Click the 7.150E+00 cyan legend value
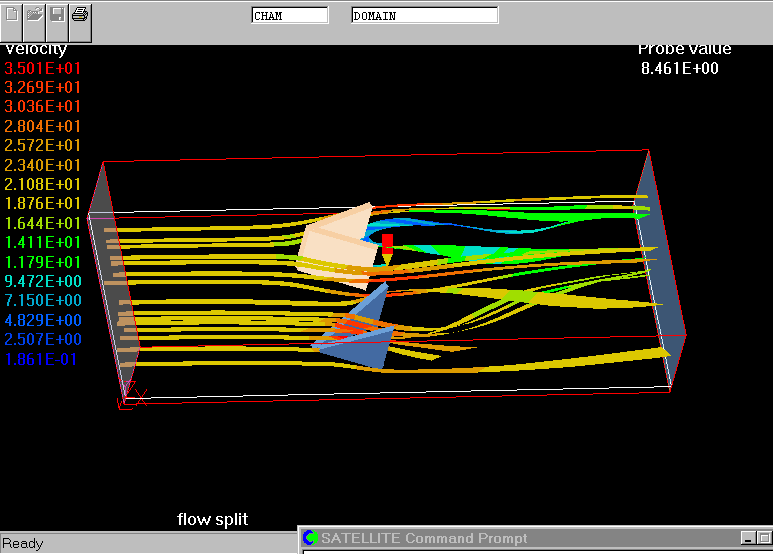Viewport: 773px width, 554px height. [x=43, y=301]
